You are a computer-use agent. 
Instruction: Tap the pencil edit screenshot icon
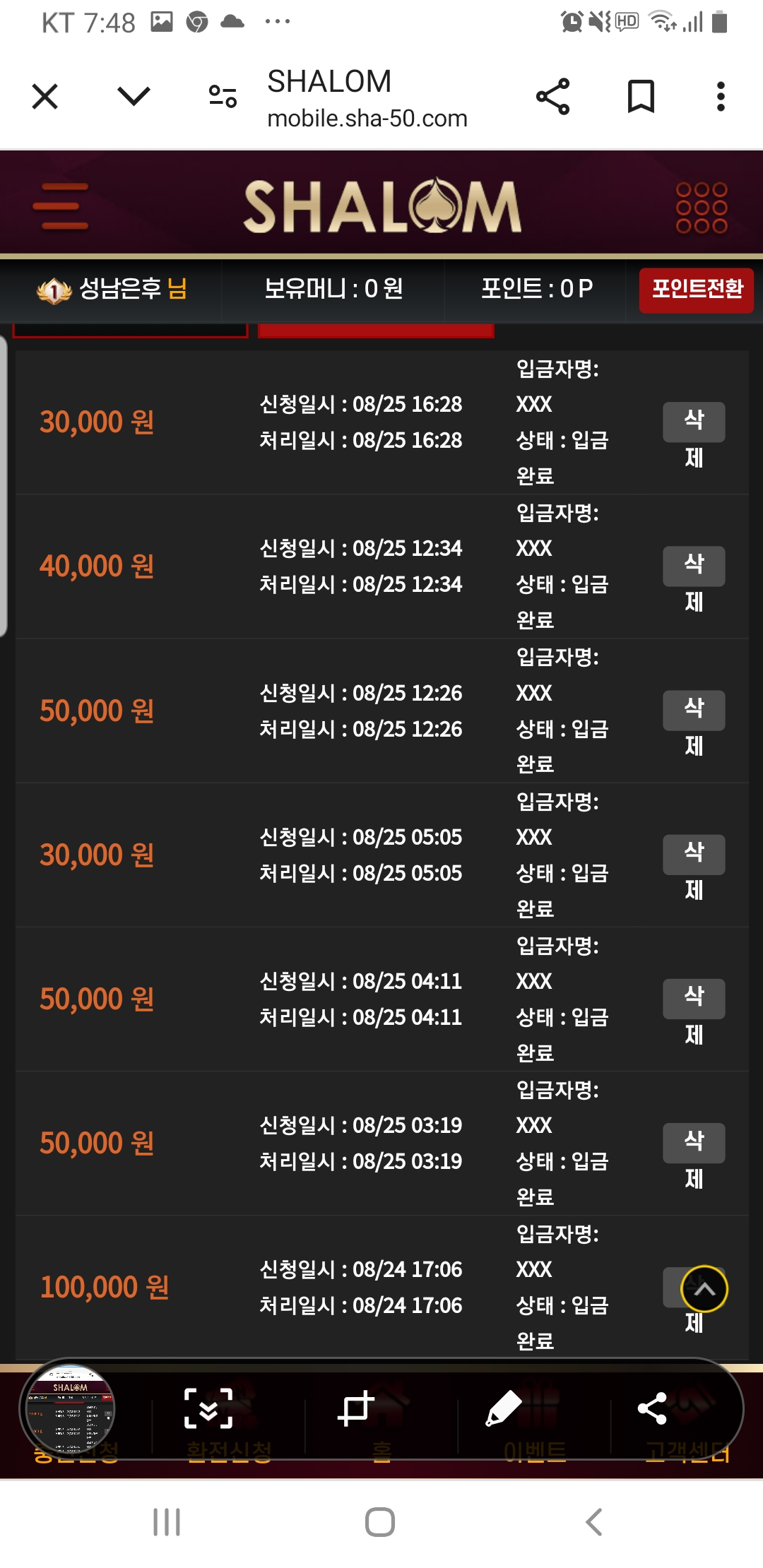pos(503,1408)
